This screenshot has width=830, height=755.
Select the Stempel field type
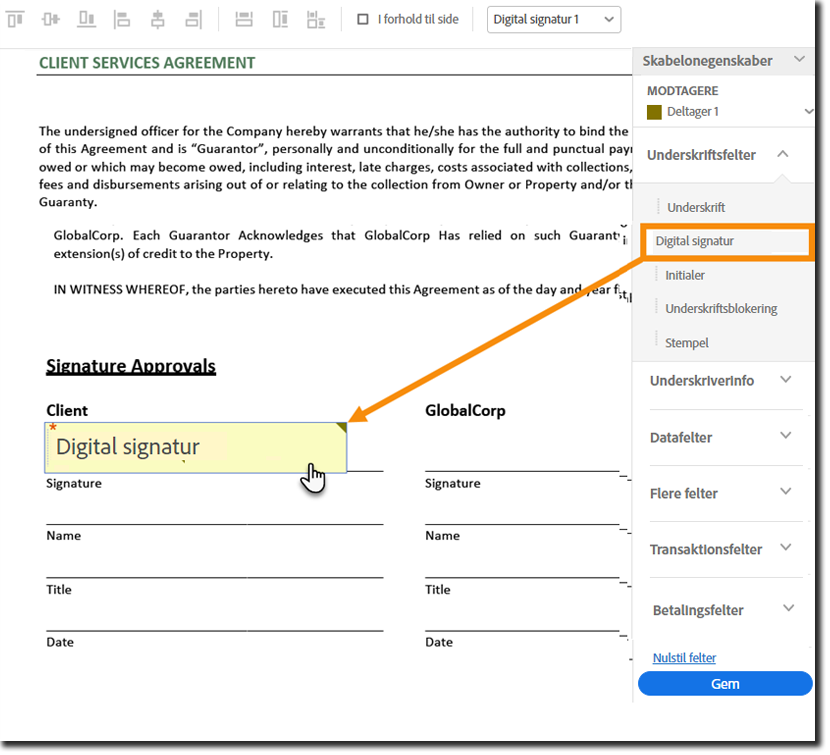pos(687,342)
